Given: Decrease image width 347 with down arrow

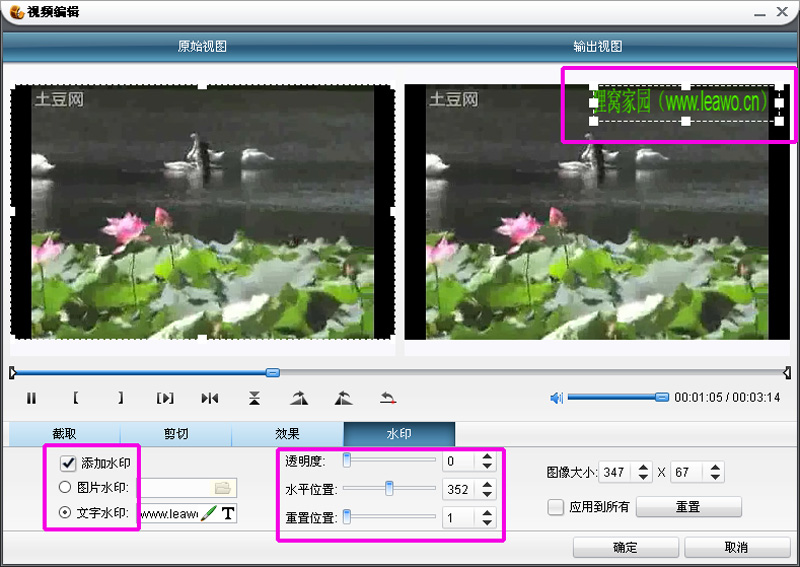Looking at the screenshot, I should point(643,477).
